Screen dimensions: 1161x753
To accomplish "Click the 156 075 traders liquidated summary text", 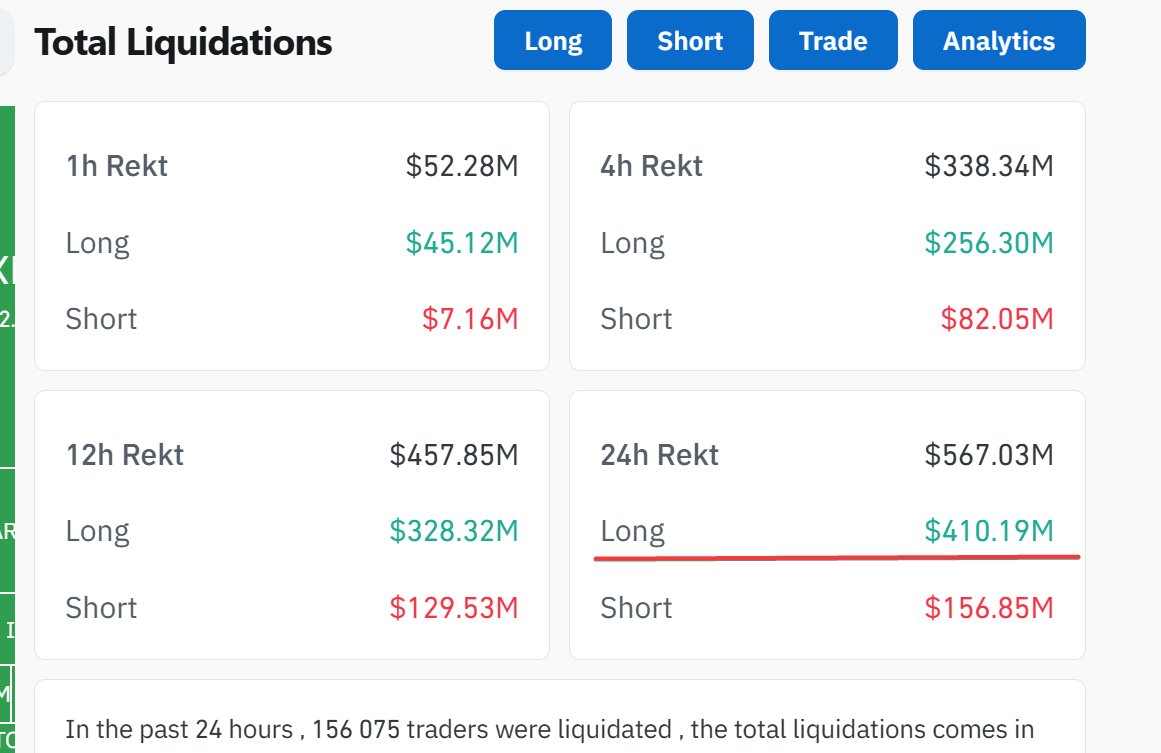I will click(549, 729).
